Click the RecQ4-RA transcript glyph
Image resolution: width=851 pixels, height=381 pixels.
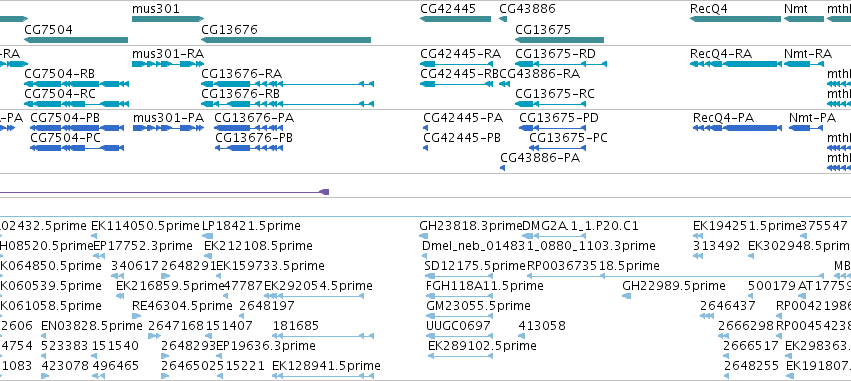pyautogui.click(x=735, y=64)
